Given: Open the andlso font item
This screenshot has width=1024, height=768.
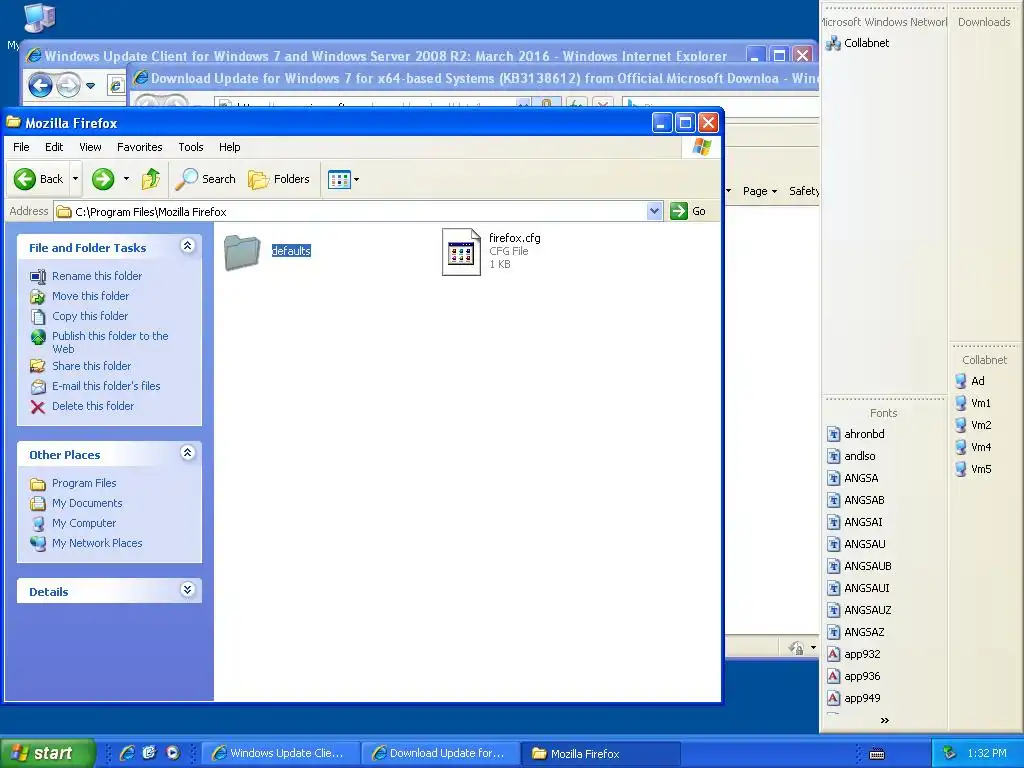Looking at the screenshot, I should click(852, 456).
